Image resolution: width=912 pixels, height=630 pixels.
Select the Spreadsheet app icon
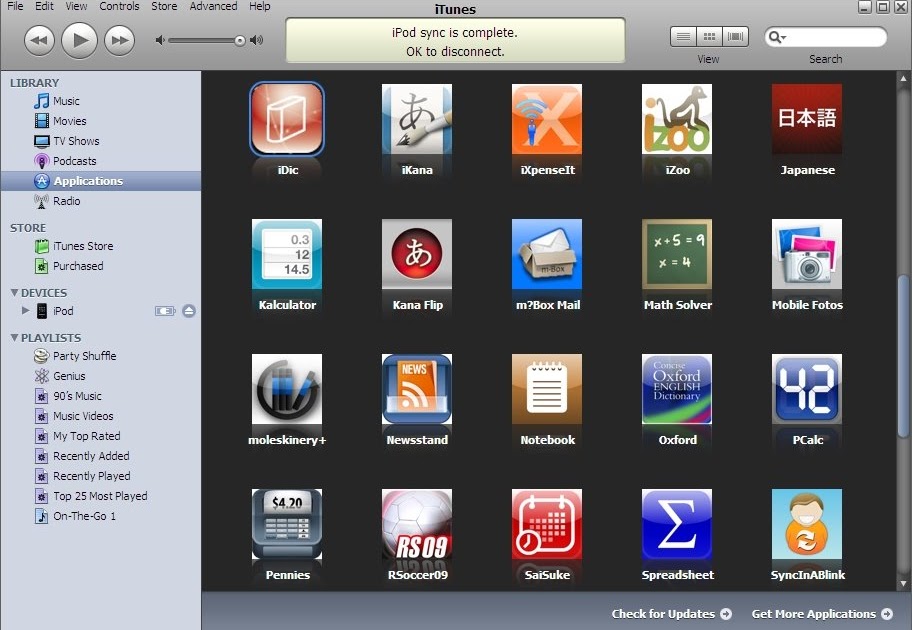click(677, 524)
